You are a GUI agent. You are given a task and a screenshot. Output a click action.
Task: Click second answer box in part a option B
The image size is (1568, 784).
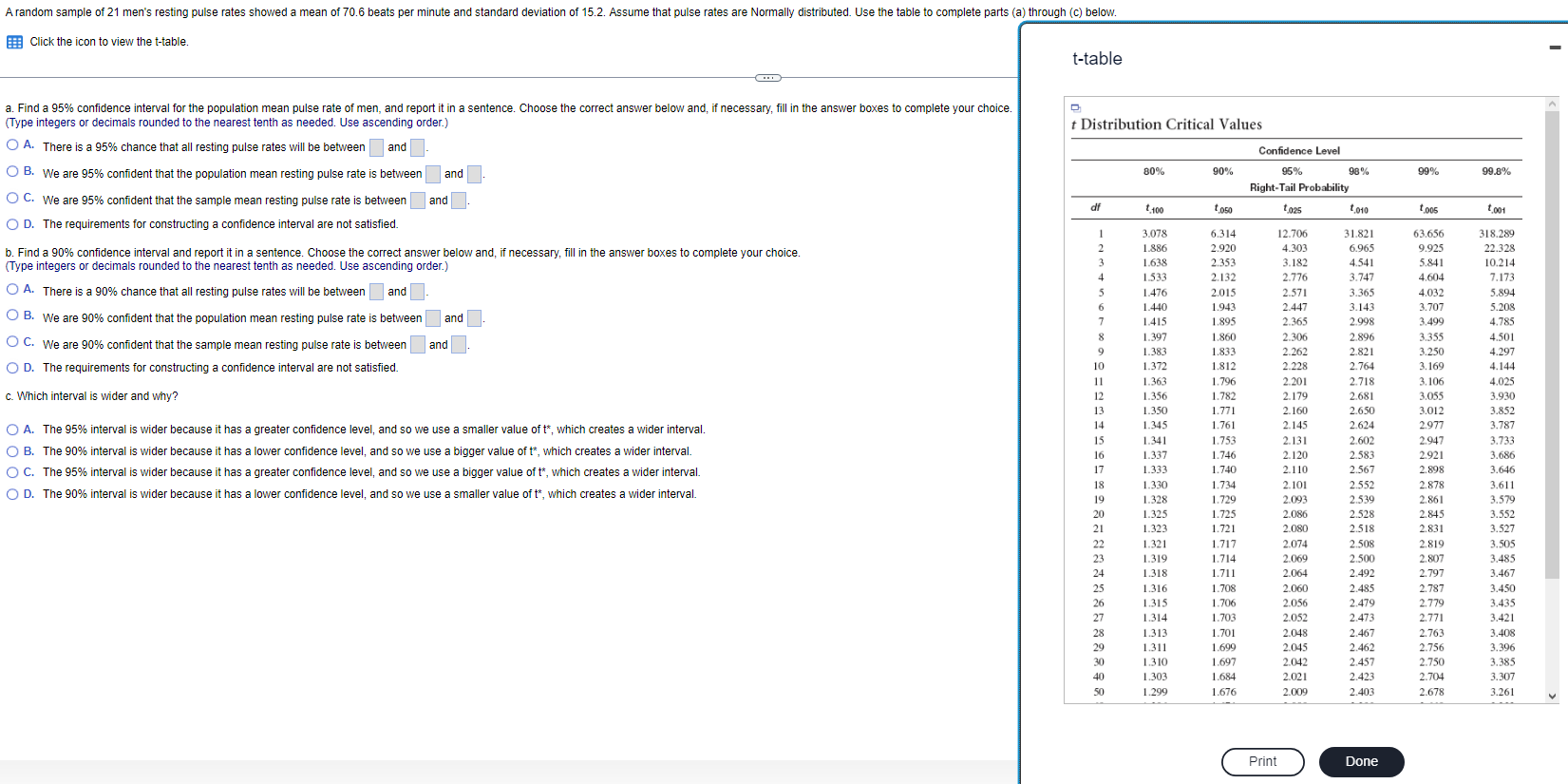(474, 174)
